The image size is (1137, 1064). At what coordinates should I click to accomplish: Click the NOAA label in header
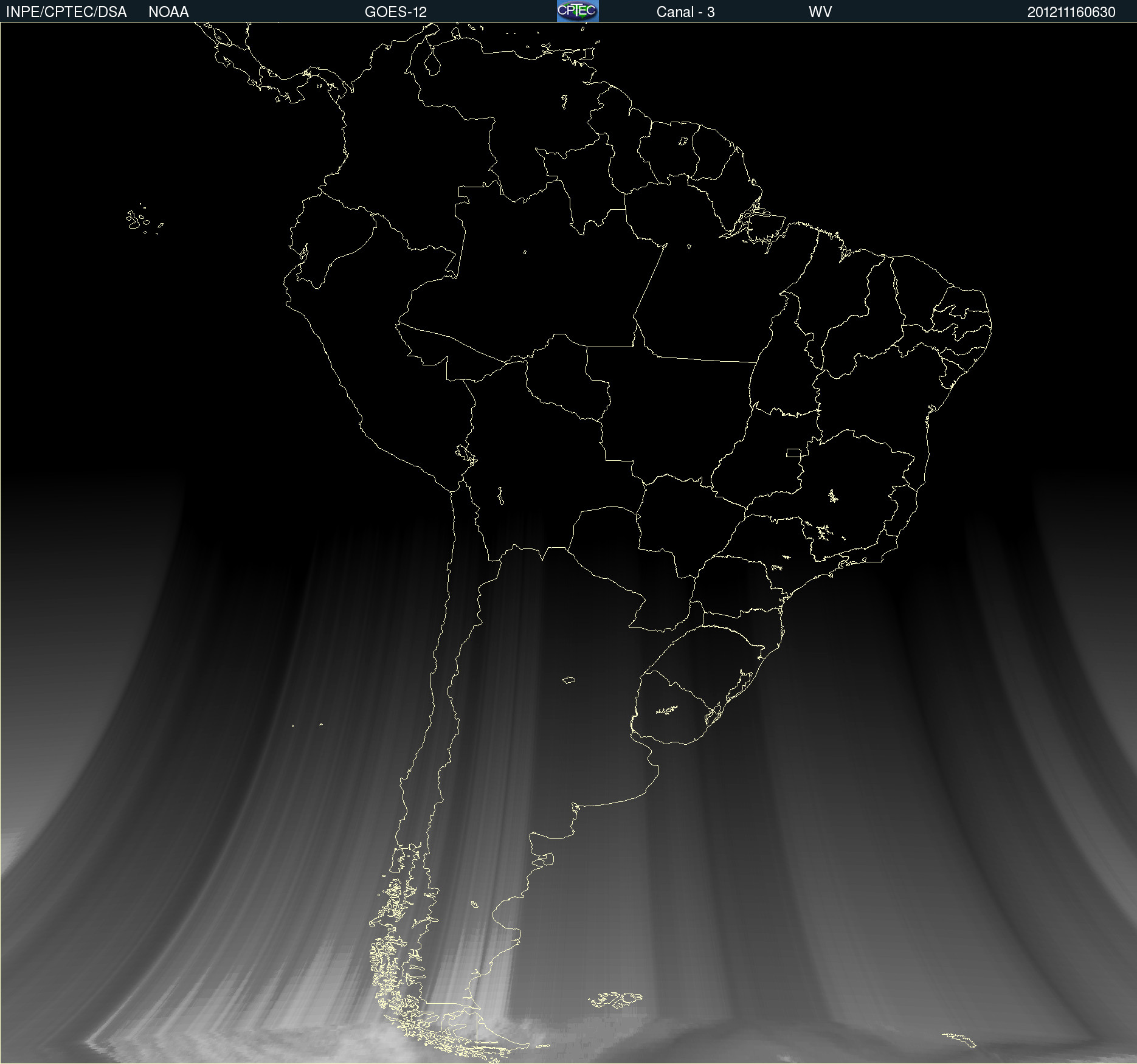point(168,12)
